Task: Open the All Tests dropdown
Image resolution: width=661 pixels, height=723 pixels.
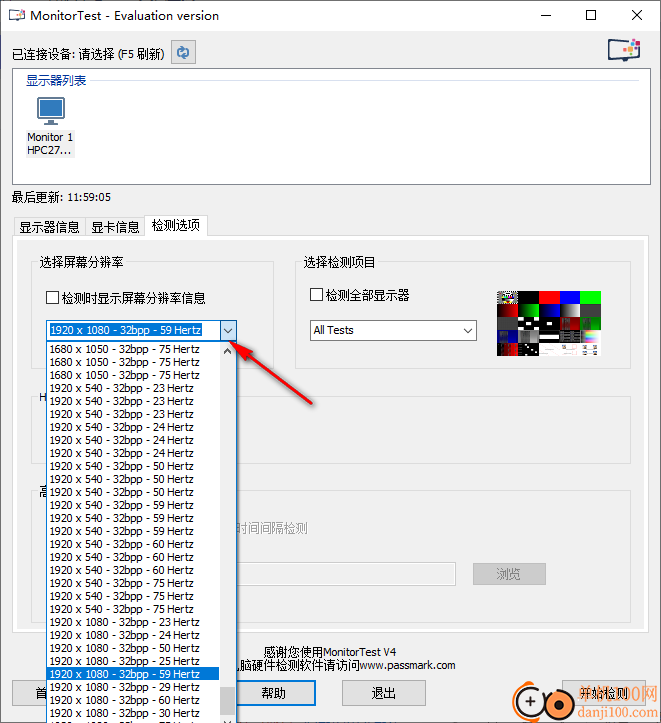Action: (x=393, y=331)
